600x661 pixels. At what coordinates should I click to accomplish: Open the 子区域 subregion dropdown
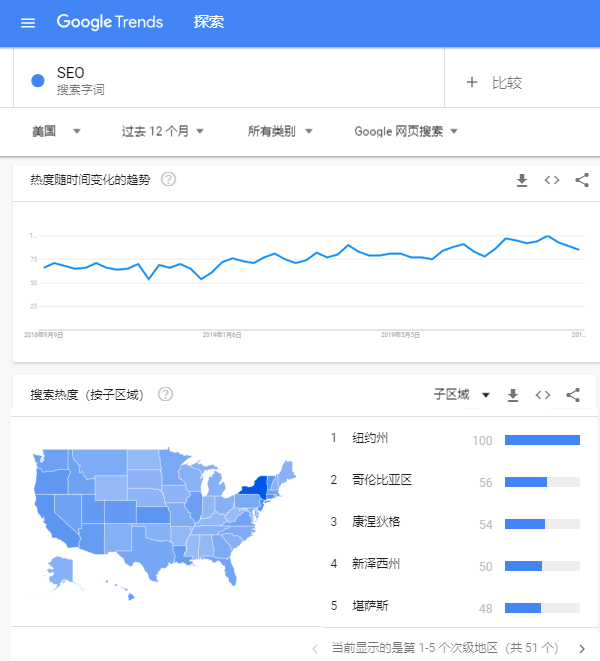(x=462, y=395)
